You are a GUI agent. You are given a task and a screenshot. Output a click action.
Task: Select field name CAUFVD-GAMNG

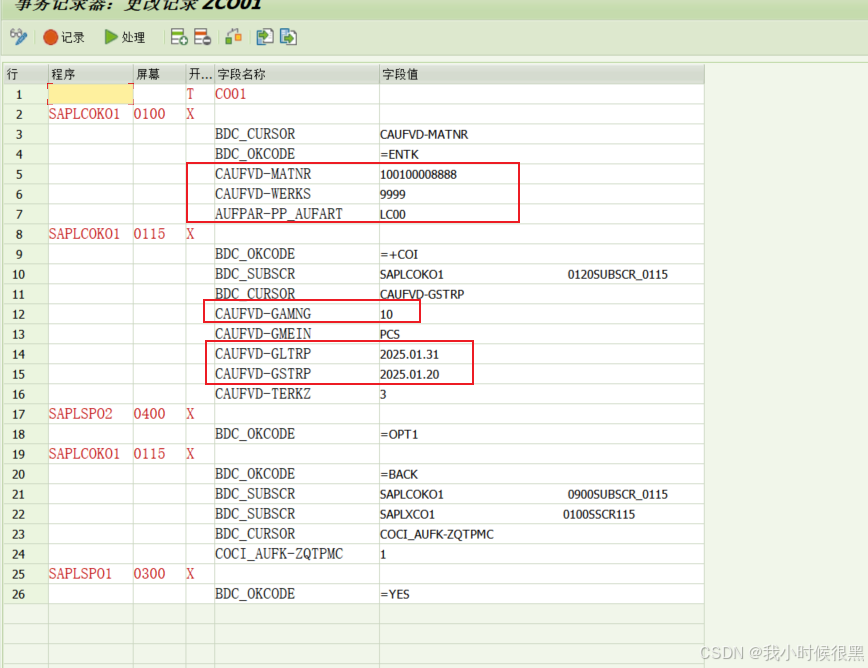tap(263, 314)
